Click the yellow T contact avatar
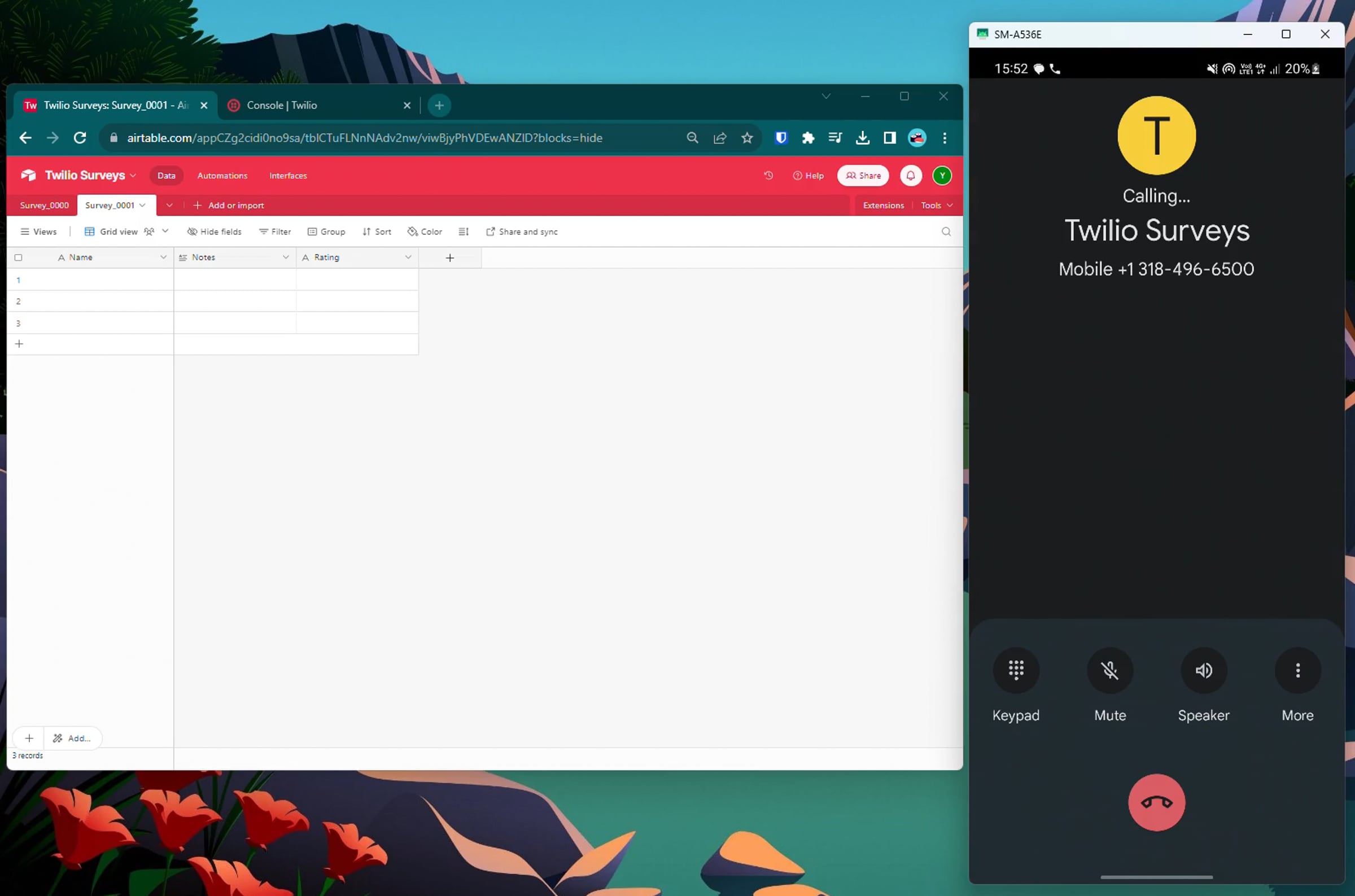1355x896 pixels. point(1156,136)
